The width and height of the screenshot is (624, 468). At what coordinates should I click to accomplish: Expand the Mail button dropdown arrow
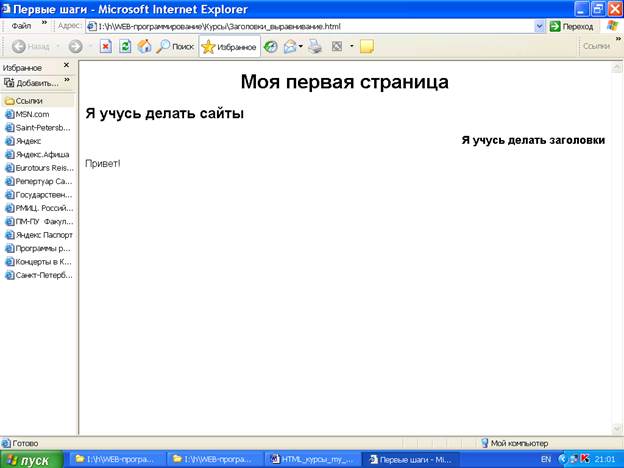[301, 46]
